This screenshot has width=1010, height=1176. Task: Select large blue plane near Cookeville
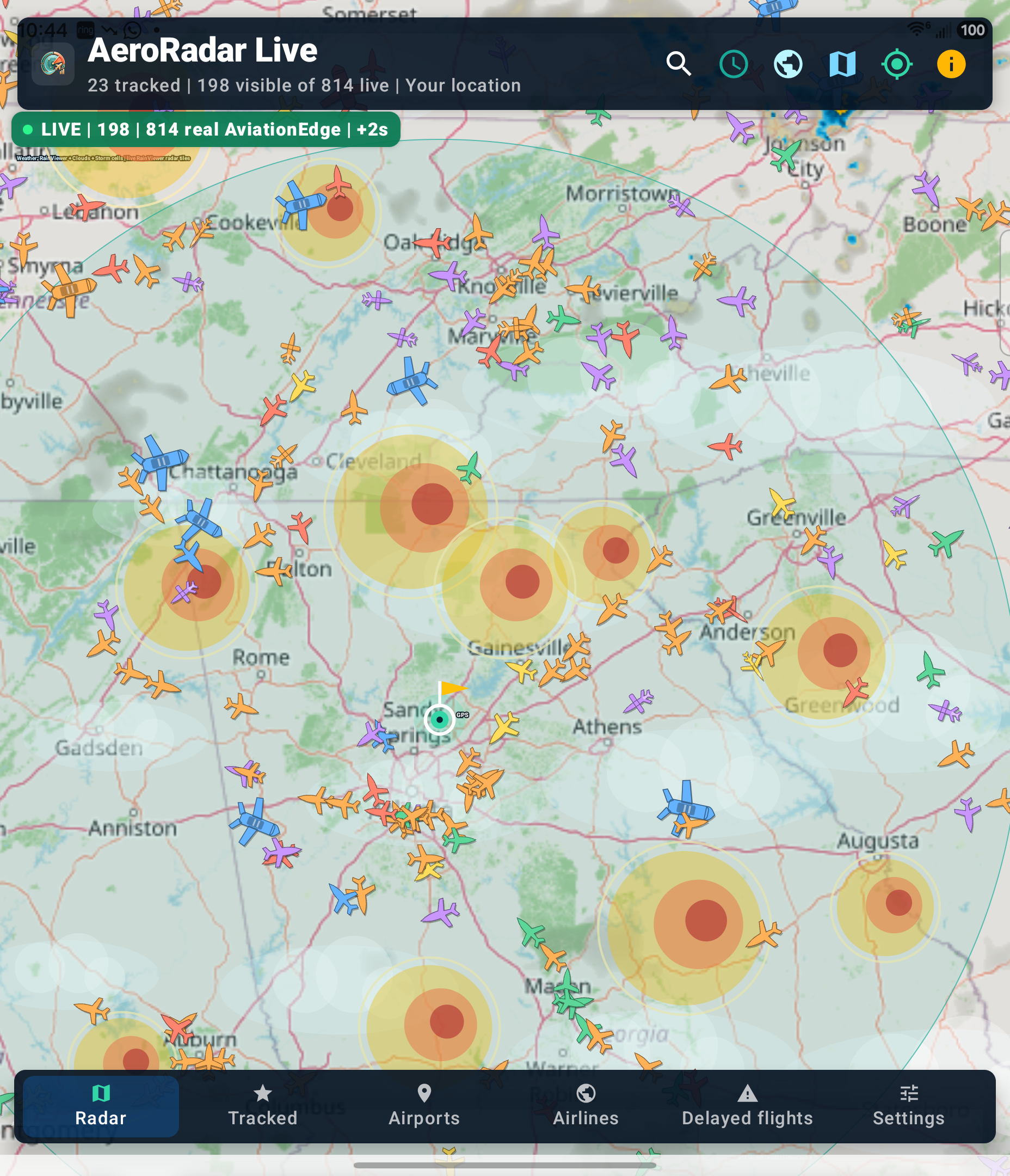pos(301,204)
